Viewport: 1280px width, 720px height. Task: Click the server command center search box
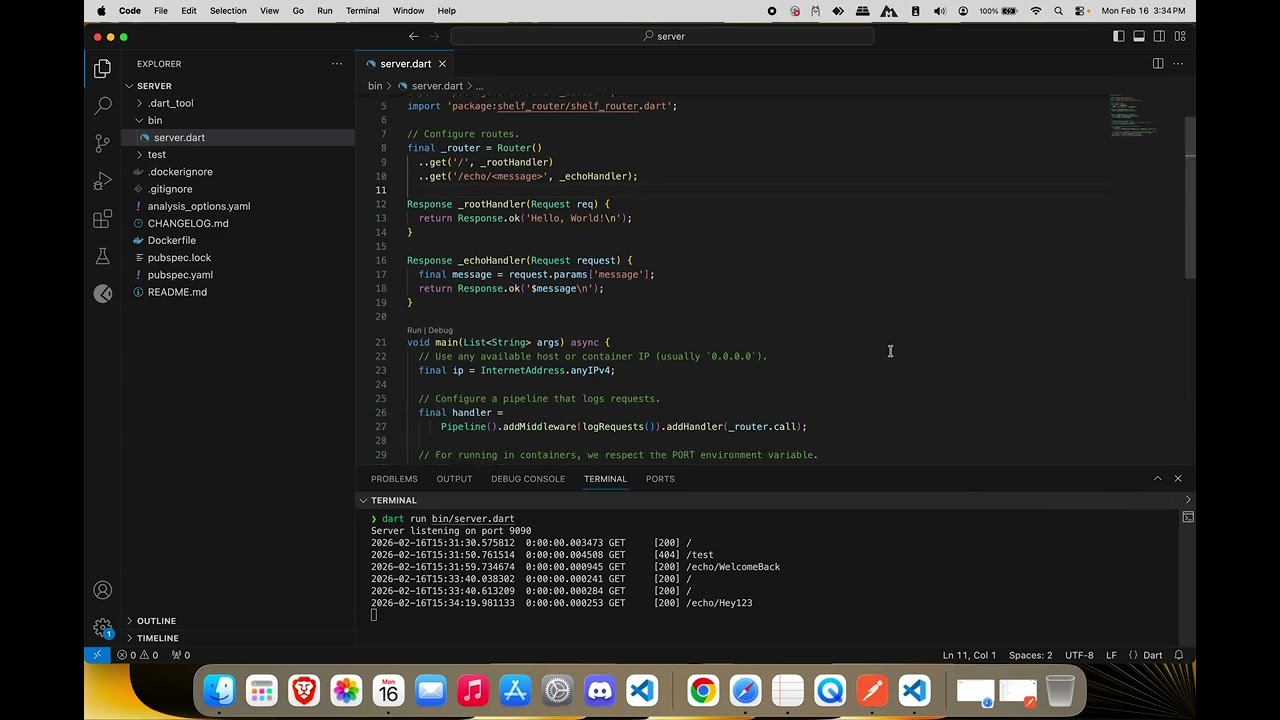[x=662, y=36]
